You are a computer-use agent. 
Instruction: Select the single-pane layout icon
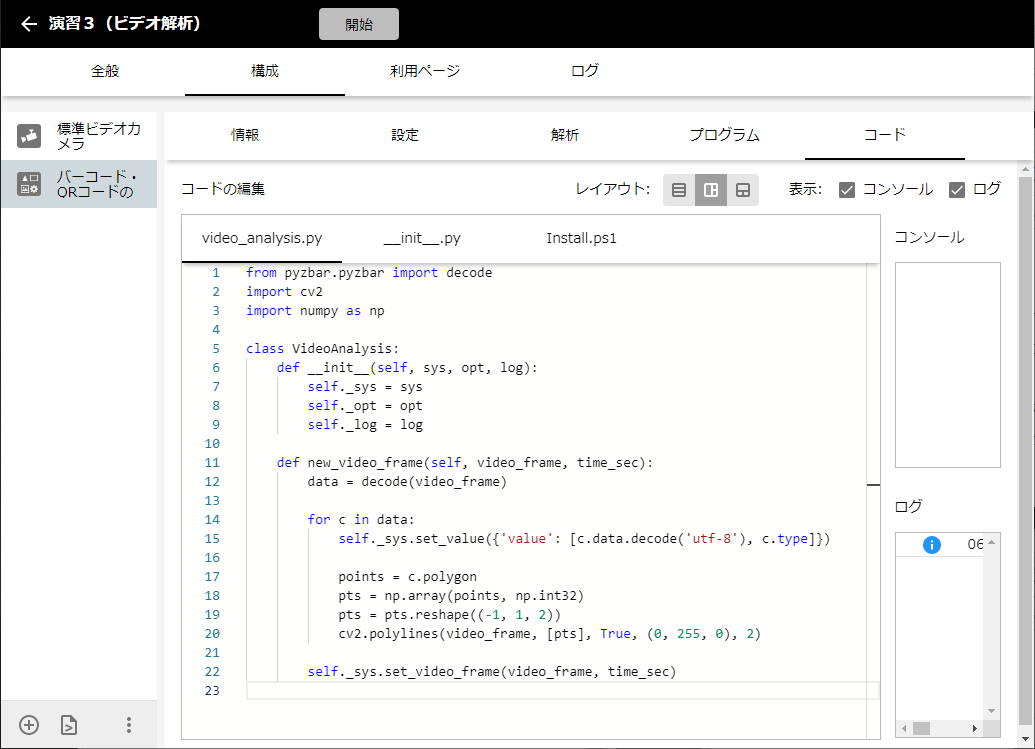679,189
